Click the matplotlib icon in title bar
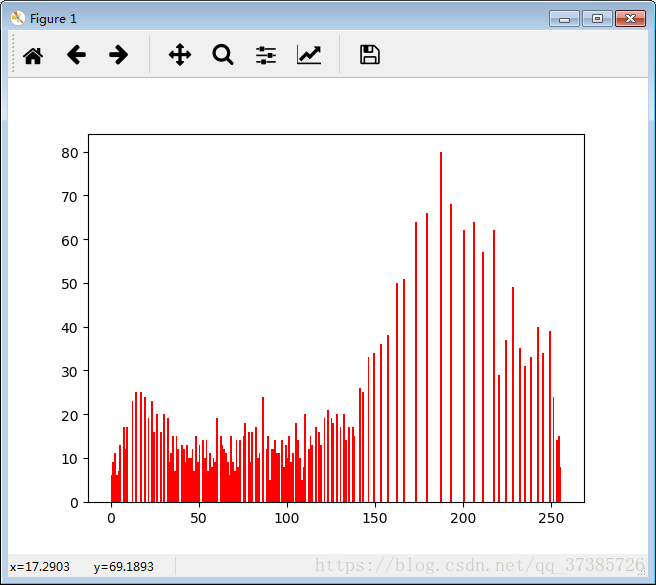 click(x=18, y=18)
